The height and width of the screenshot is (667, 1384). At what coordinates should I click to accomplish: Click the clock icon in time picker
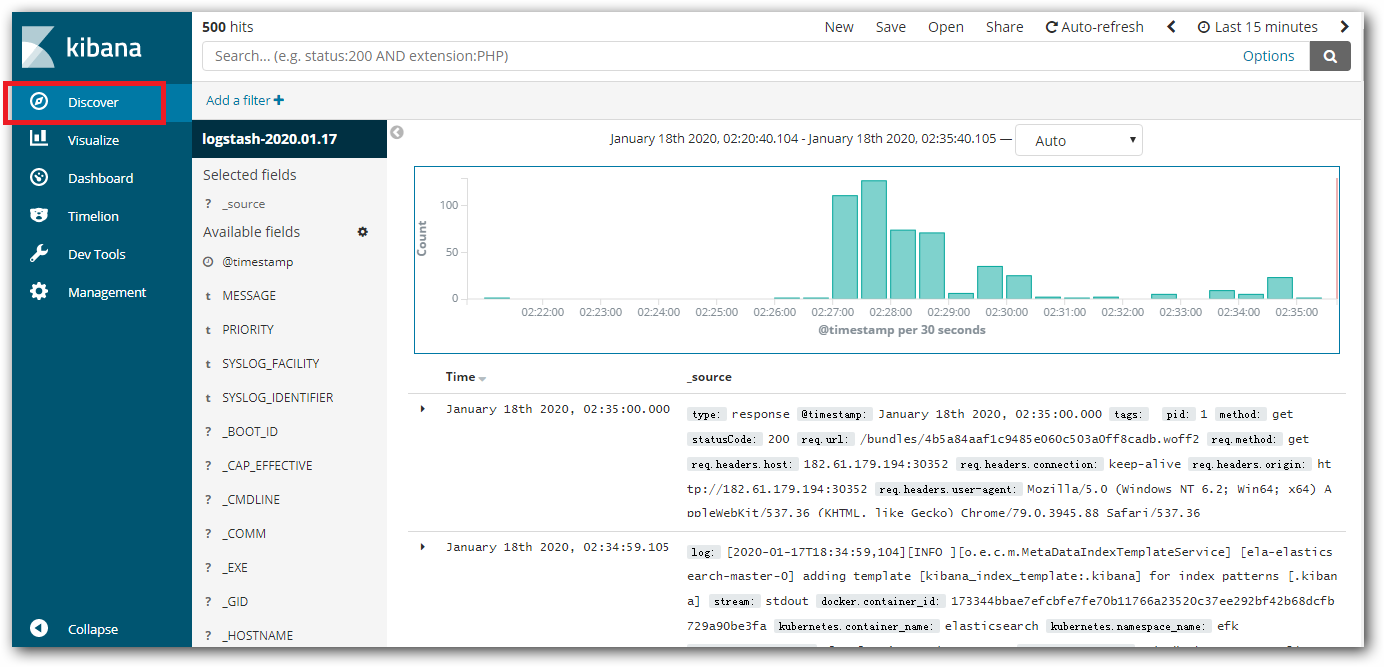[x=1203, y=27]
